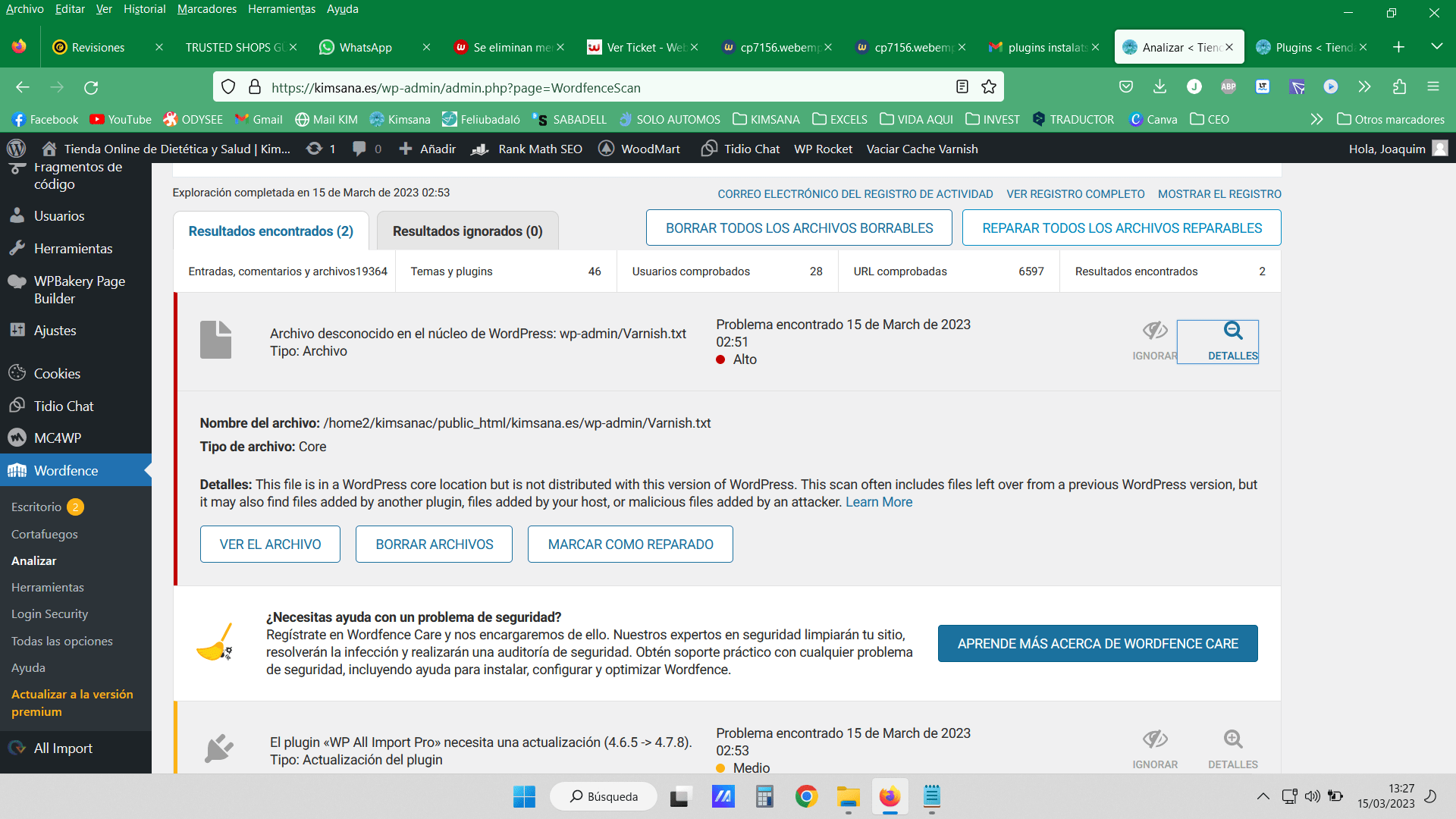Open the list all tabs dropdown arrow
This screenshot has width=1456, height=819.
pyautogui.click(x=1436, y=47)
